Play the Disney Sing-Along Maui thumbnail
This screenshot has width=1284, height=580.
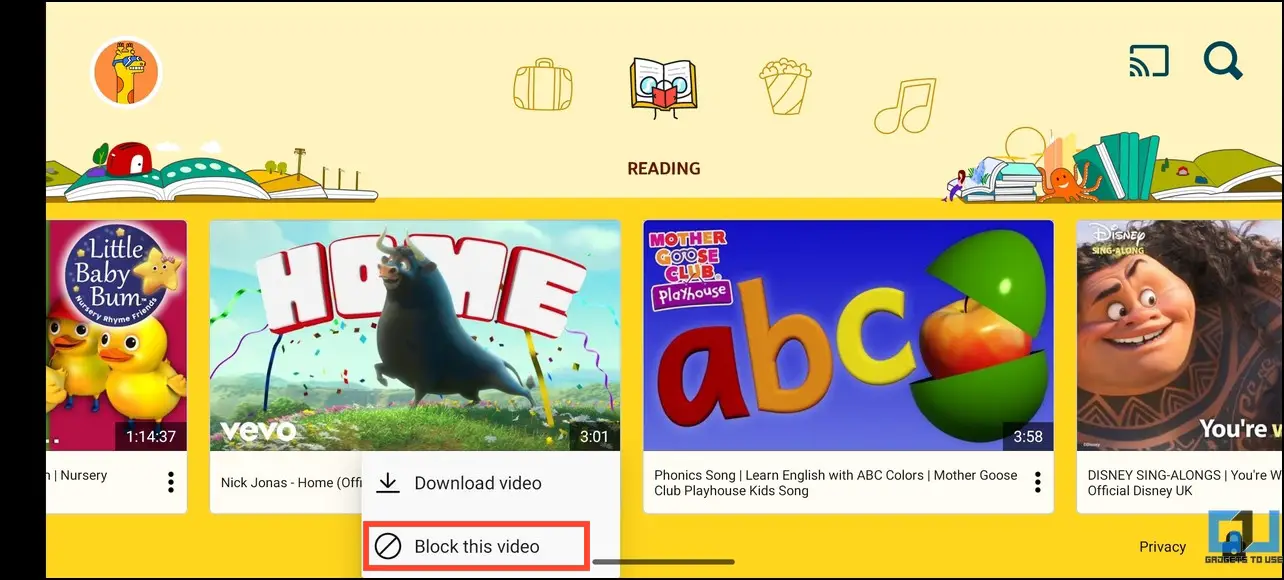point(1180,335)
